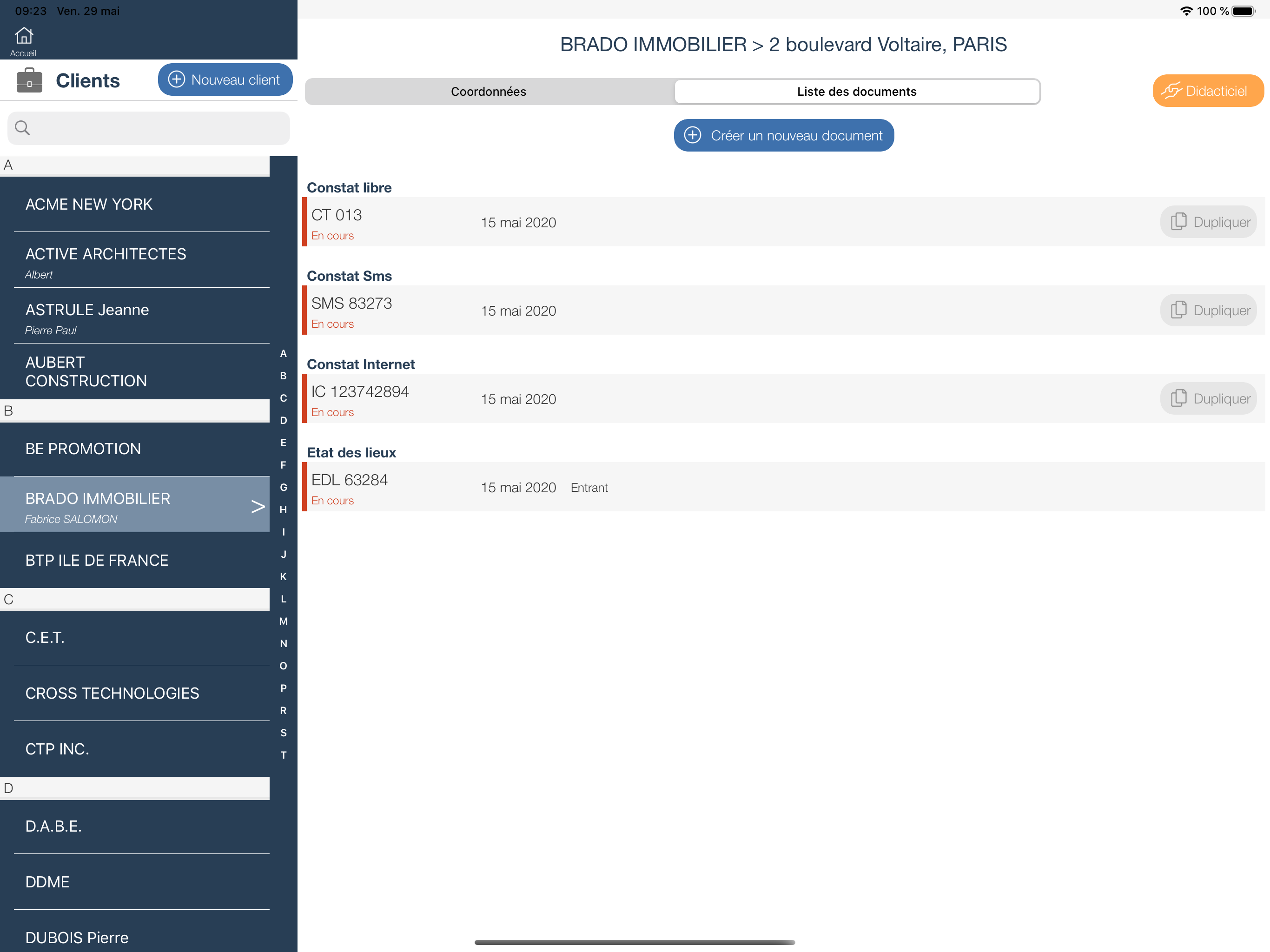The height and width of the screenshot is (952, 1270).
Task: Select client BE PROMOTION
Action: 135,449
